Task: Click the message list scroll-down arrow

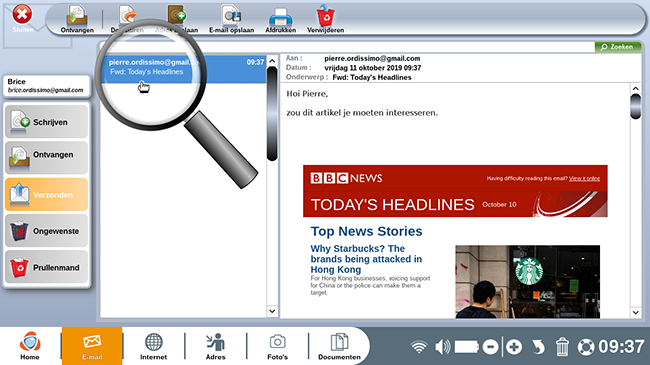Action: [272, 311]
